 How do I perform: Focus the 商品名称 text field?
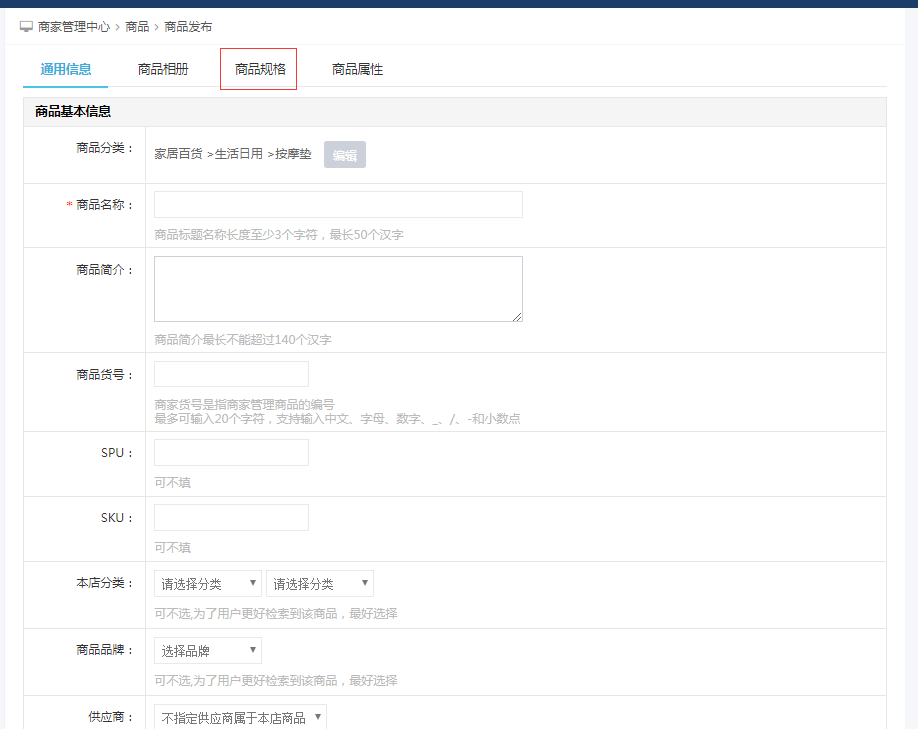(x=338, y=205)
